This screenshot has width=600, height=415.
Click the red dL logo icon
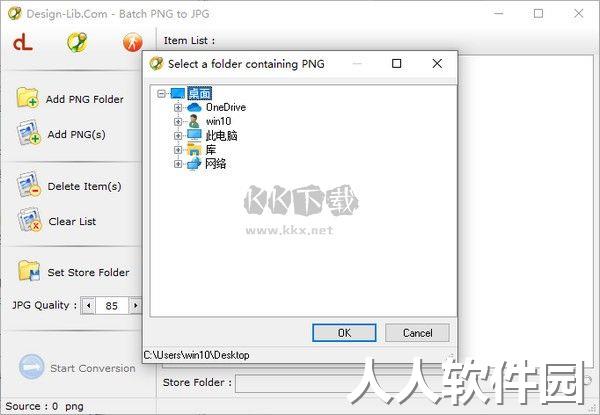[23, 42]
